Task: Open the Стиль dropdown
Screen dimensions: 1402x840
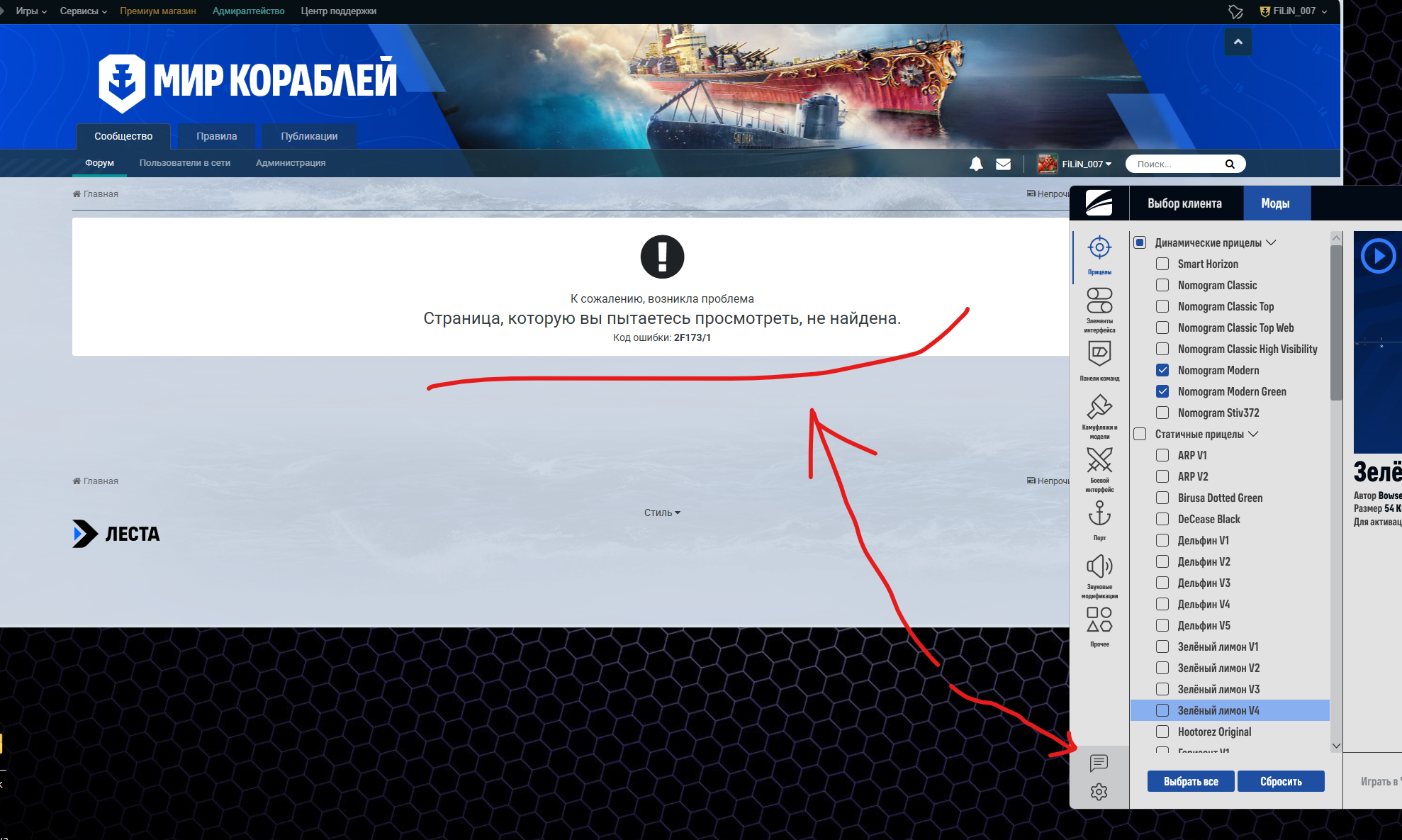Action: tap(661, 513)
